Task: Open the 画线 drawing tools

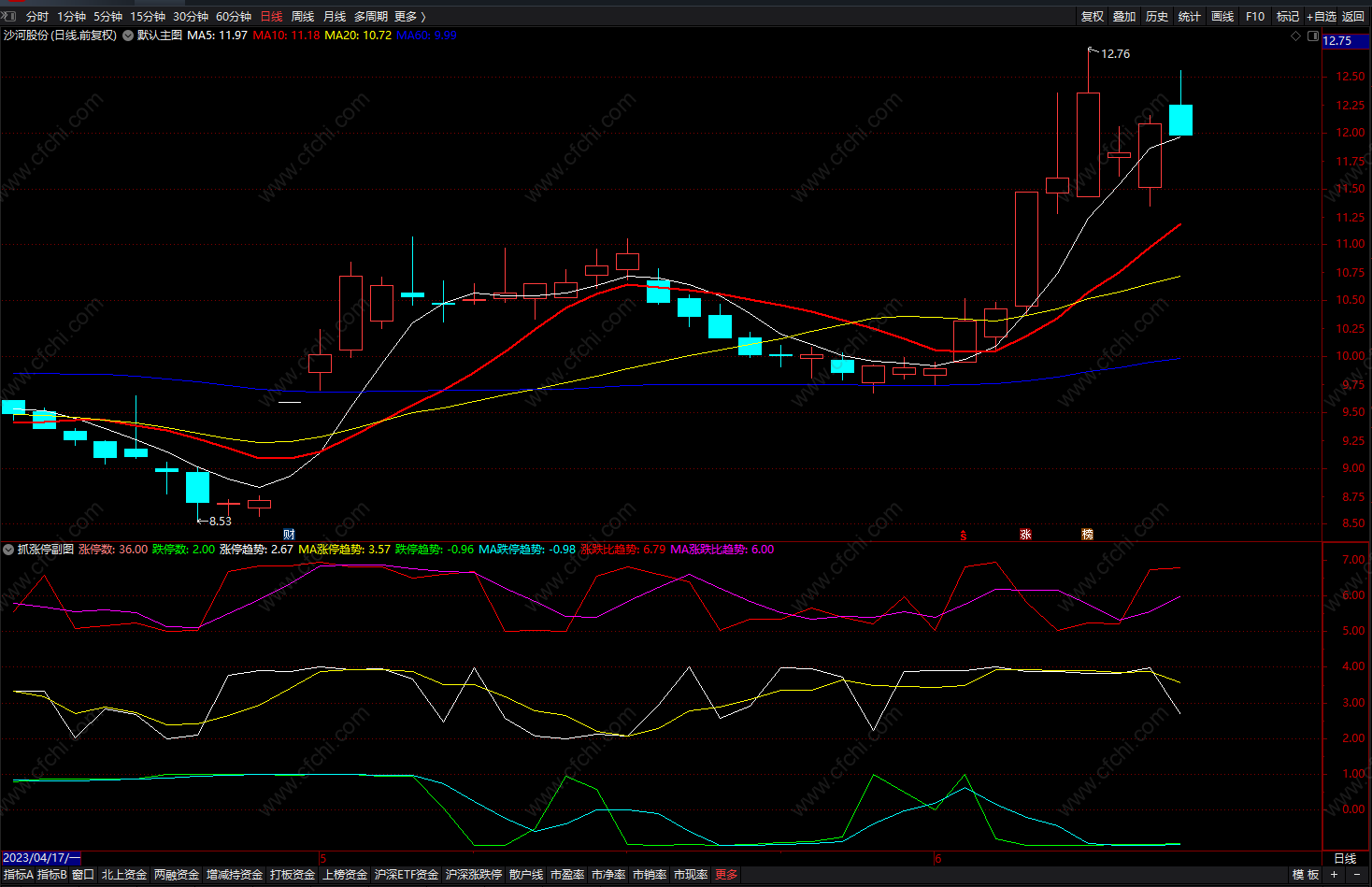Action: click(x=1222, y=17)
